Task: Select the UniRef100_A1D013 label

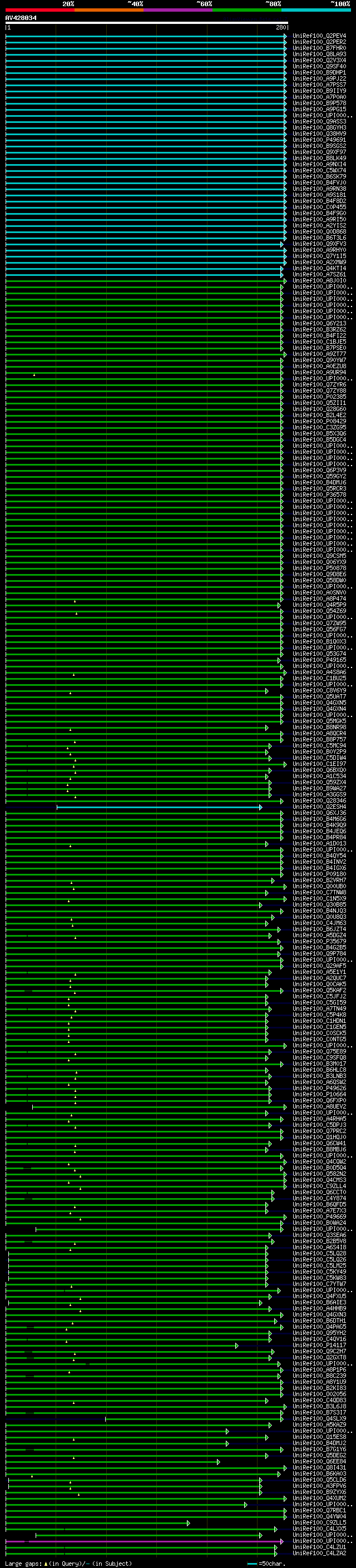Action: 319,844
